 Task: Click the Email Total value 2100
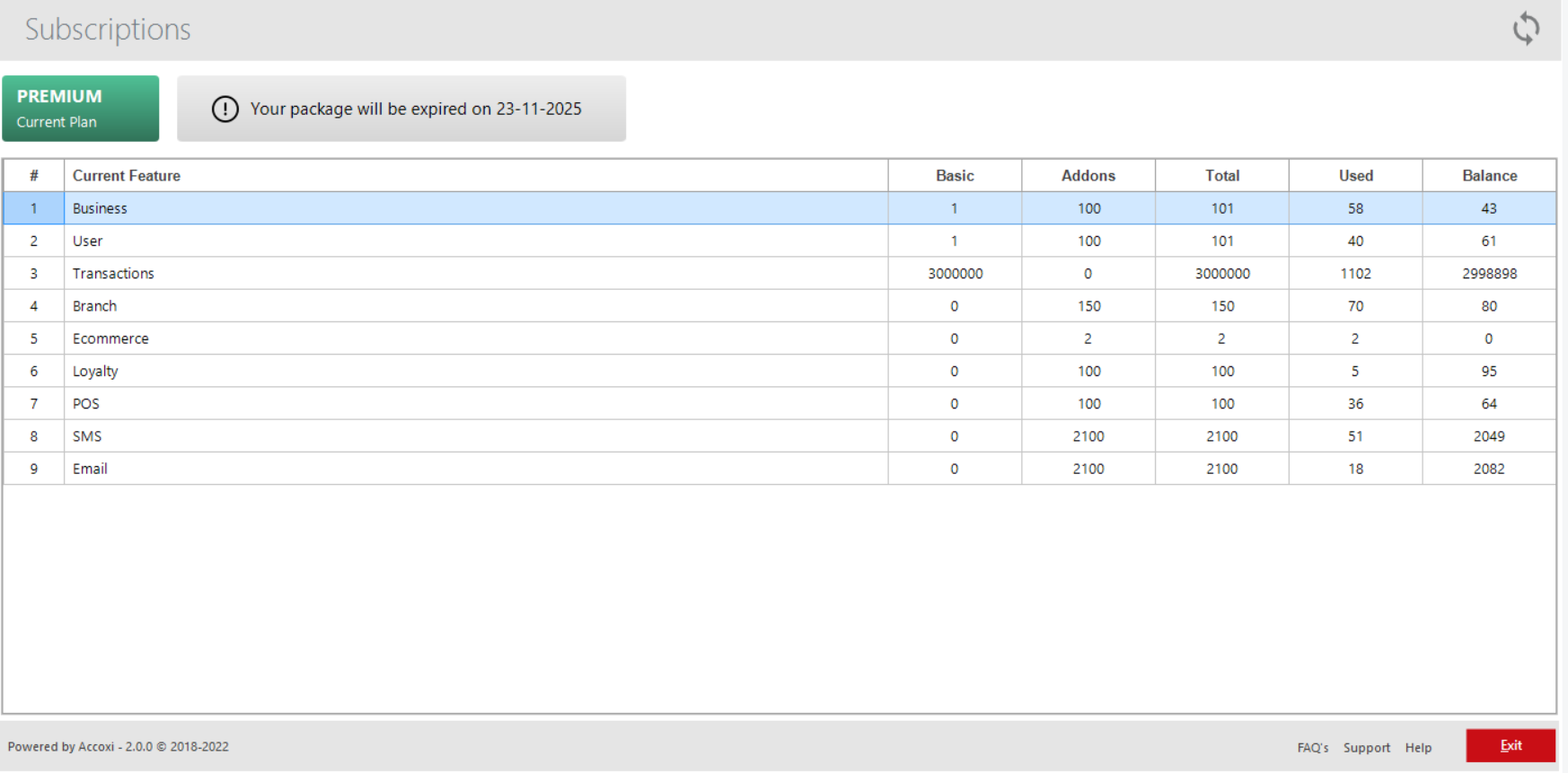point(1222,469)
